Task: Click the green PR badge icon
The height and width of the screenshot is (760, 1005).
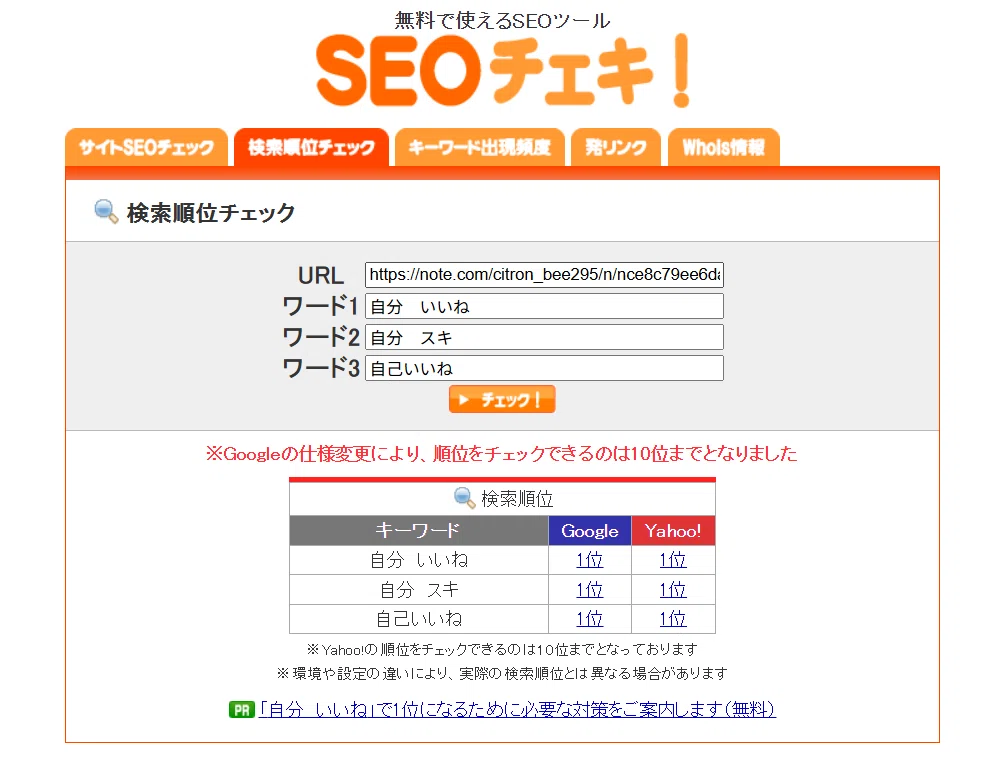Action: tap(242, 709)
